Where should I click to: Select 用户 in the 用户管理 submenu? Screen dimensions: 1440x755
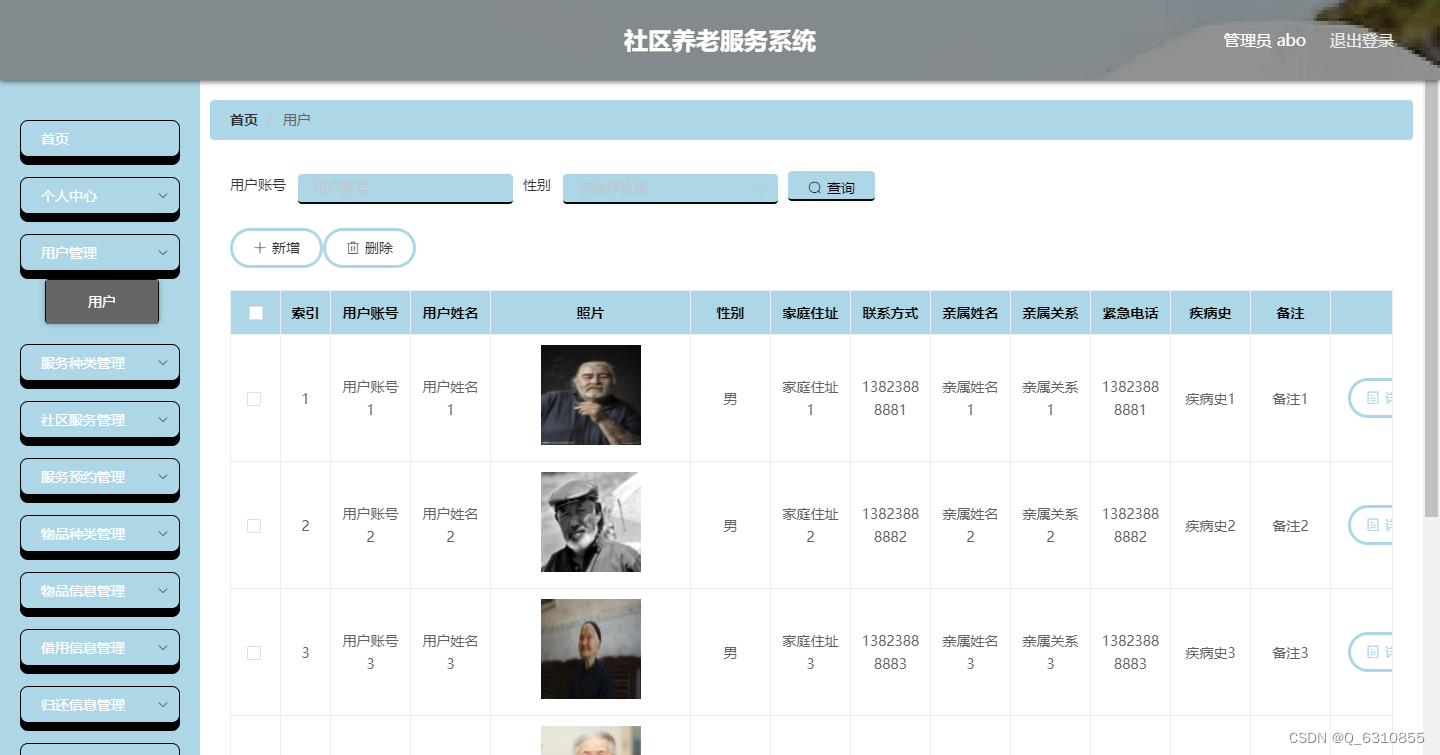click(x=102, y=301)
